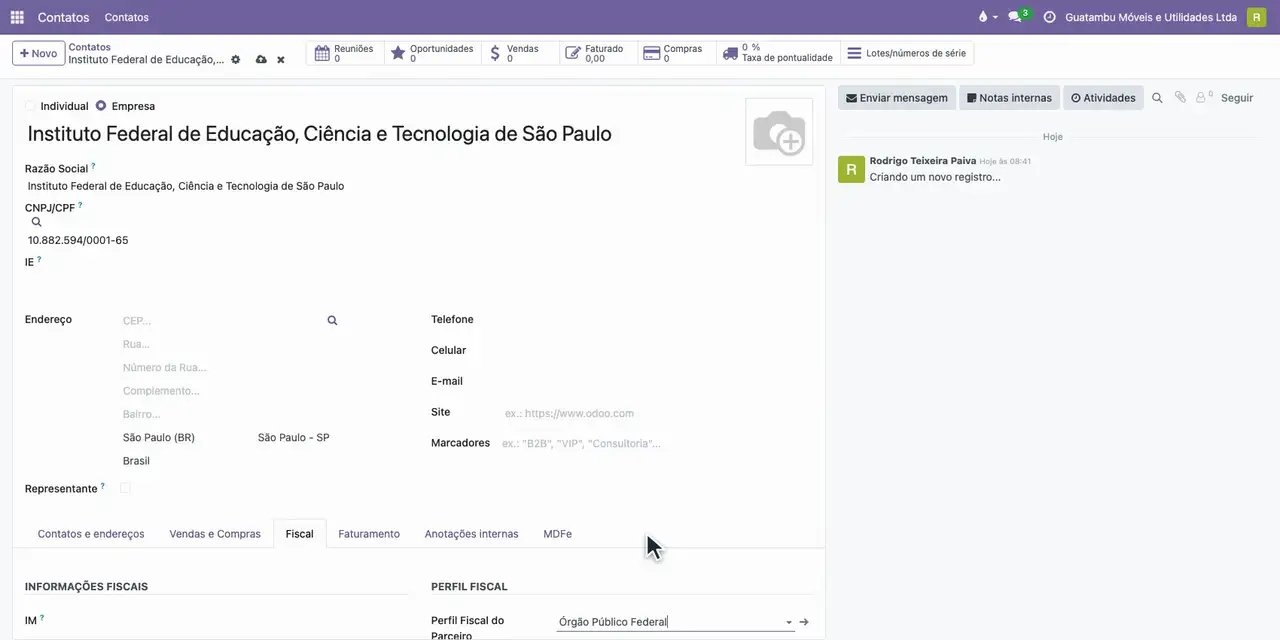Click the Atividades button
Screen dimensions: 1280x640
(1103, 98)
